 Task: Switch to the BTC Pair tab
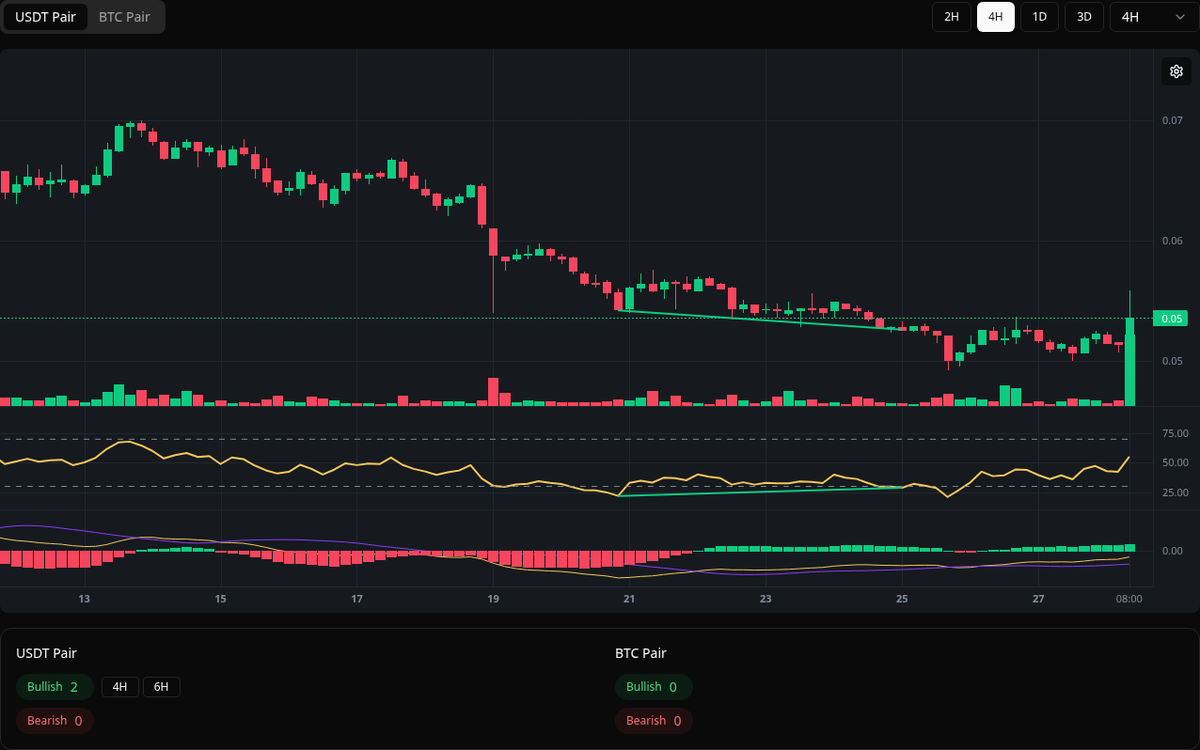click(x=123, y=17)
